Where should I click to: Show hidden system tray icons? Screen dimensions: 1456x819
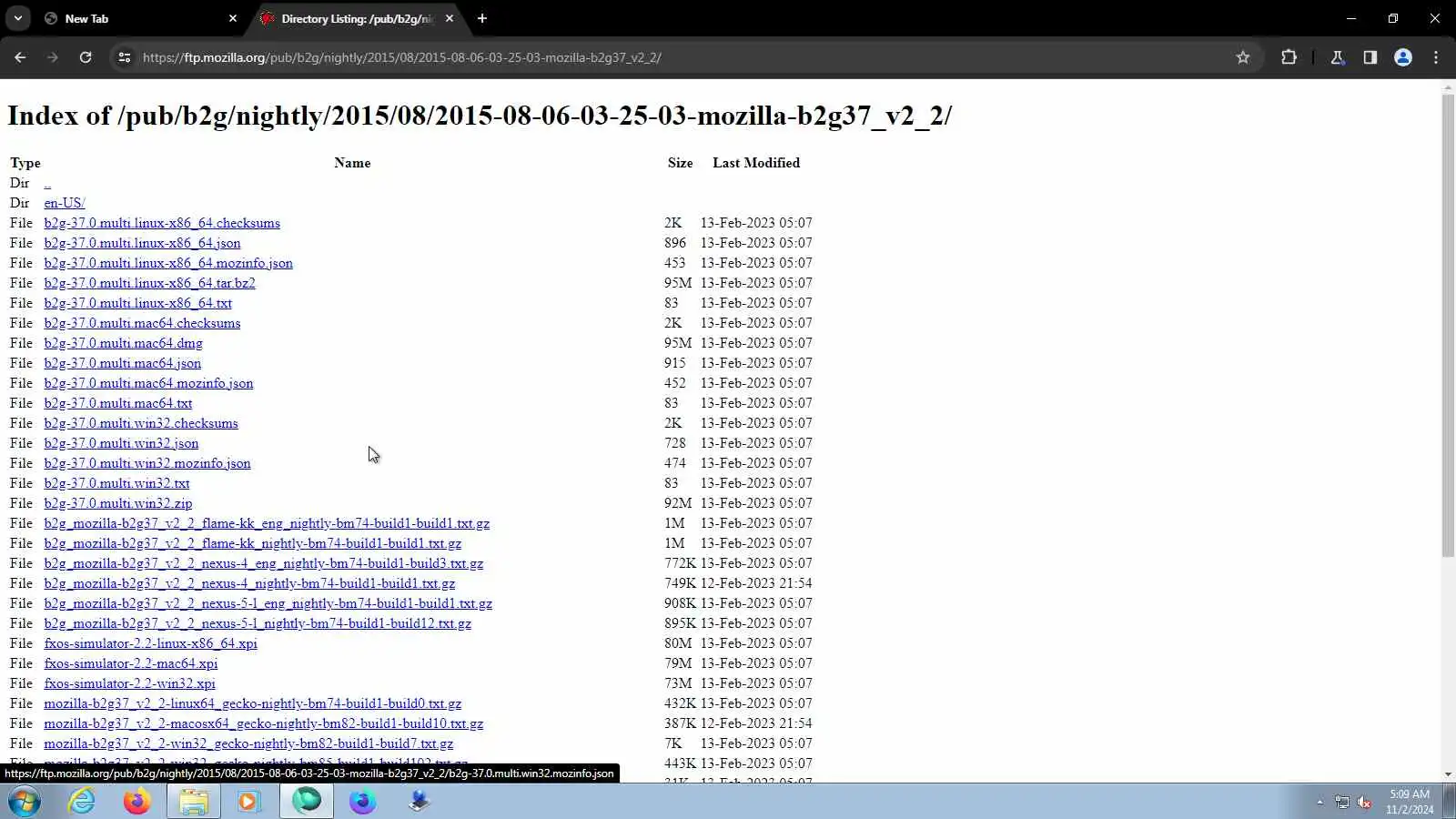click(x=1319, y=802)
